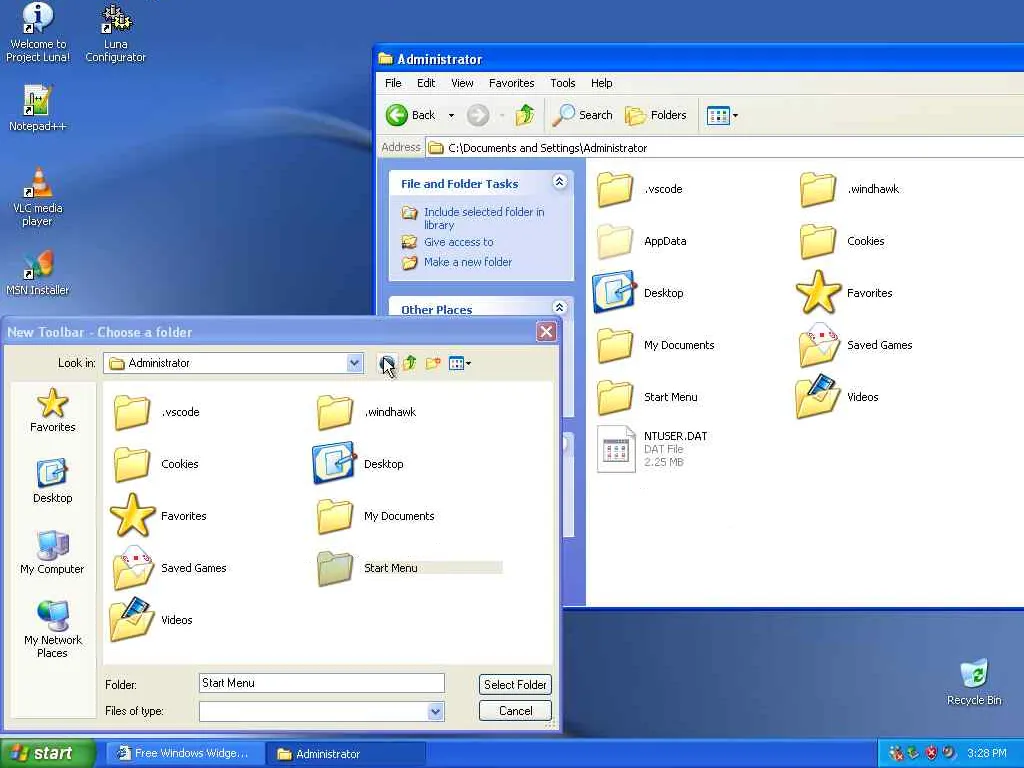The image size is (1024, 768).
Task: Open the Tools menu
Action: [562, 83]
